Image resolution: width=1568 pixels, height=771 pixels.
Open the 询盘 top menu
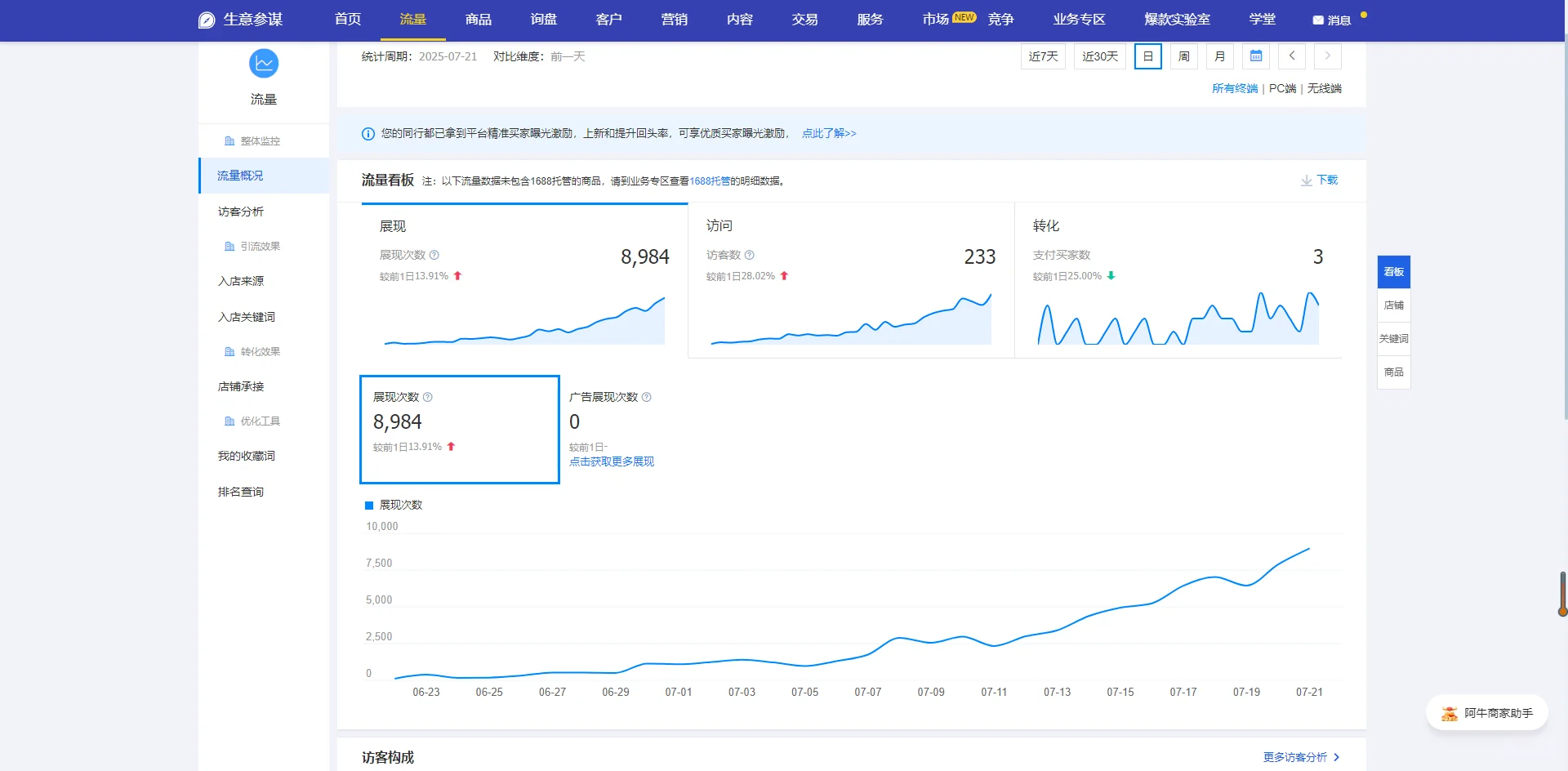click(x=544, y=20)
